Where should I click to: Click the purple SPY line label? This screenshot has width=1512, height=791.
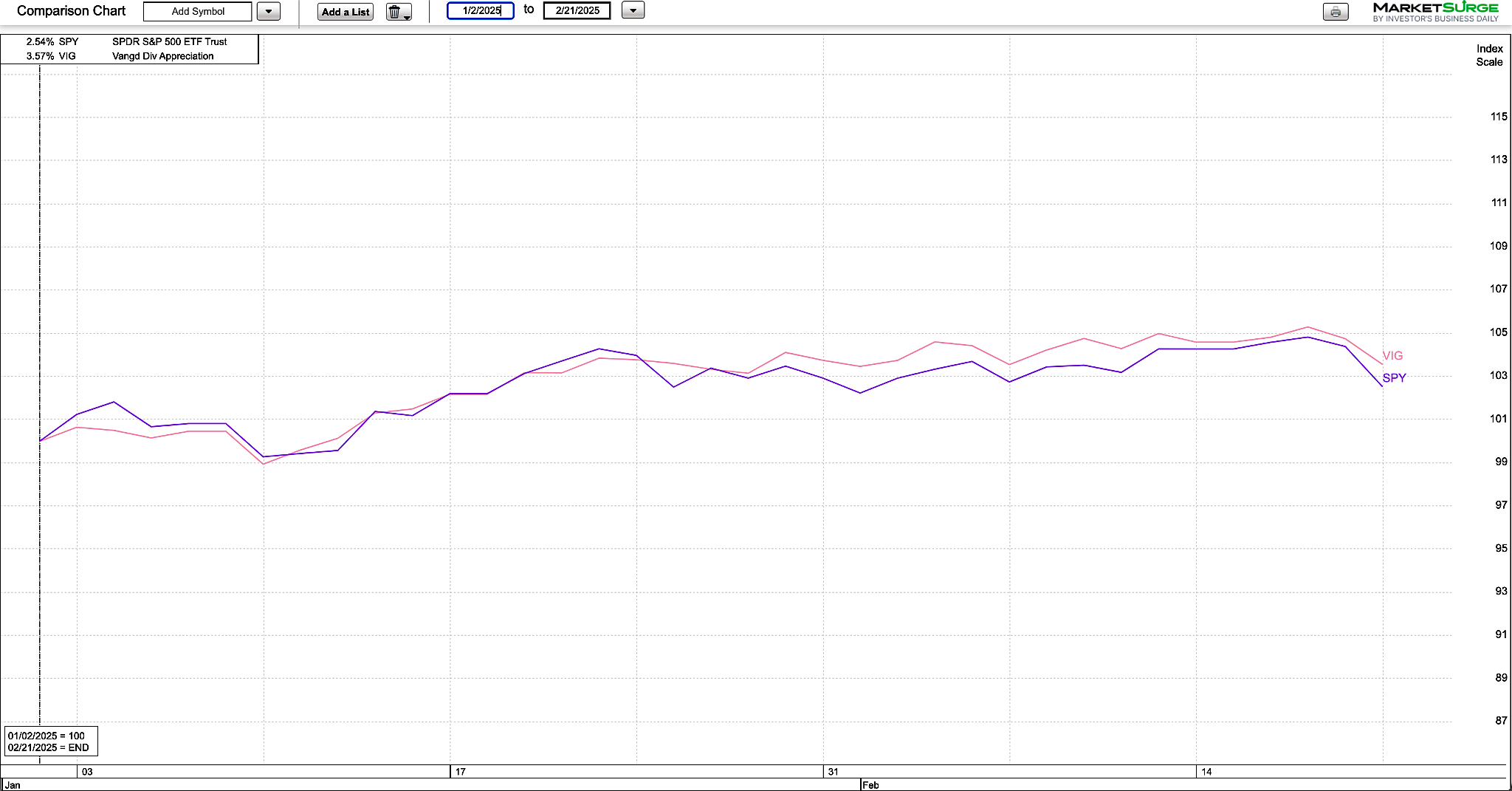pos(1394,378)
